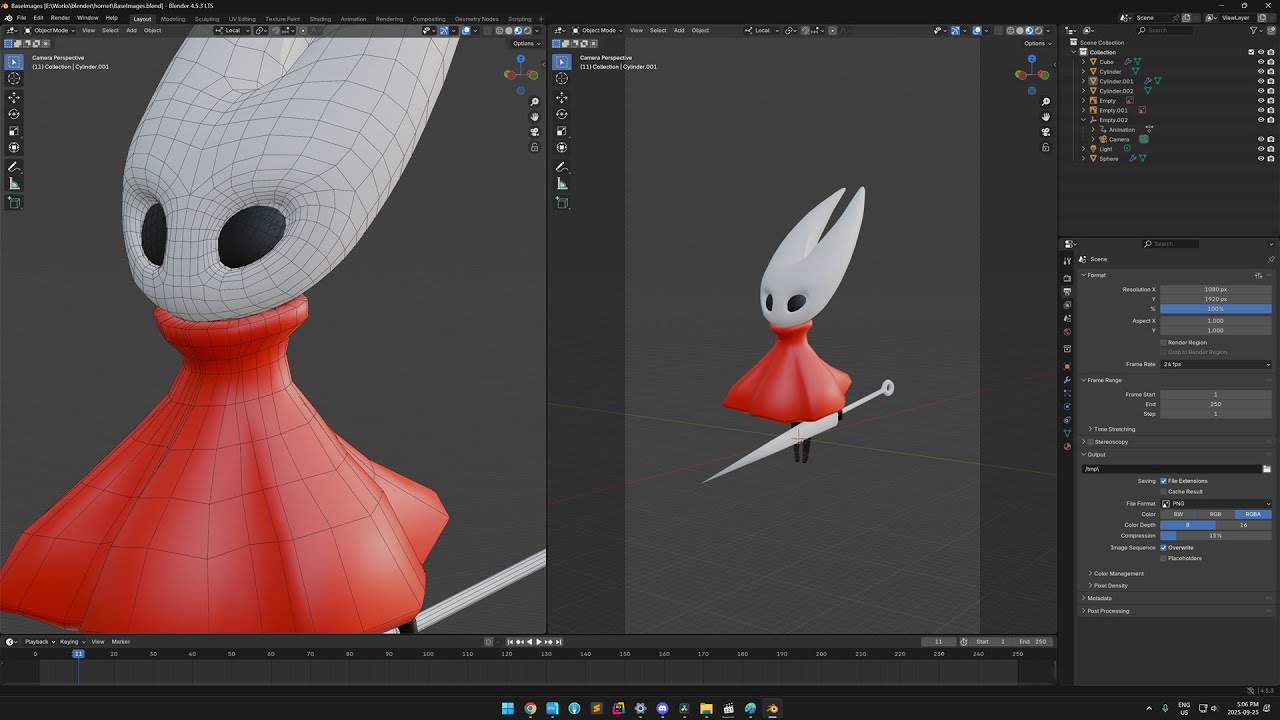This screenshot has height=720, width=1280.
Task: Uncheck the Overwrite checkbox
Action: click(x=1164, y=548)
